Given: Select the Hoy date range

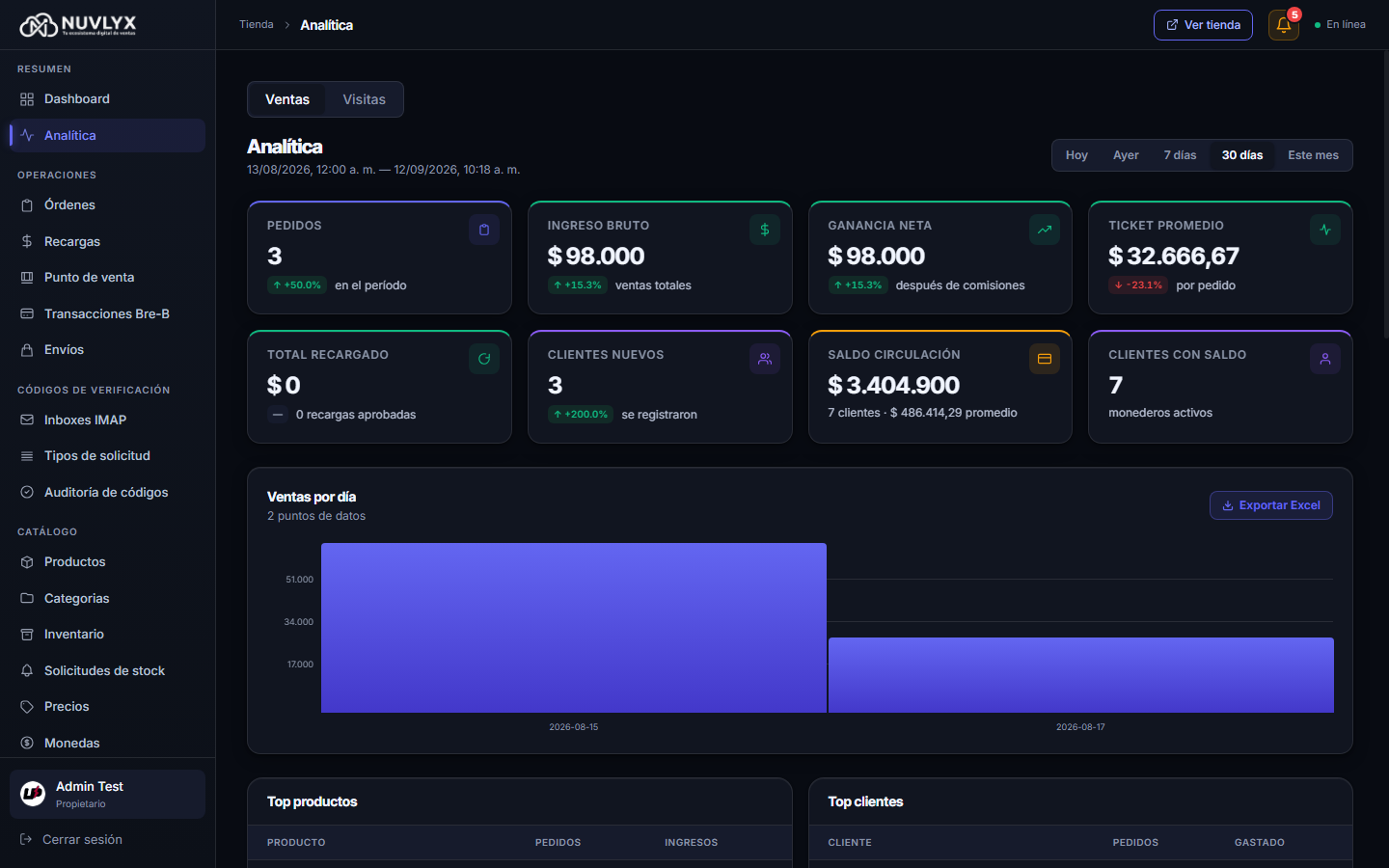Looking at the screenshot, I should 1076,155.
